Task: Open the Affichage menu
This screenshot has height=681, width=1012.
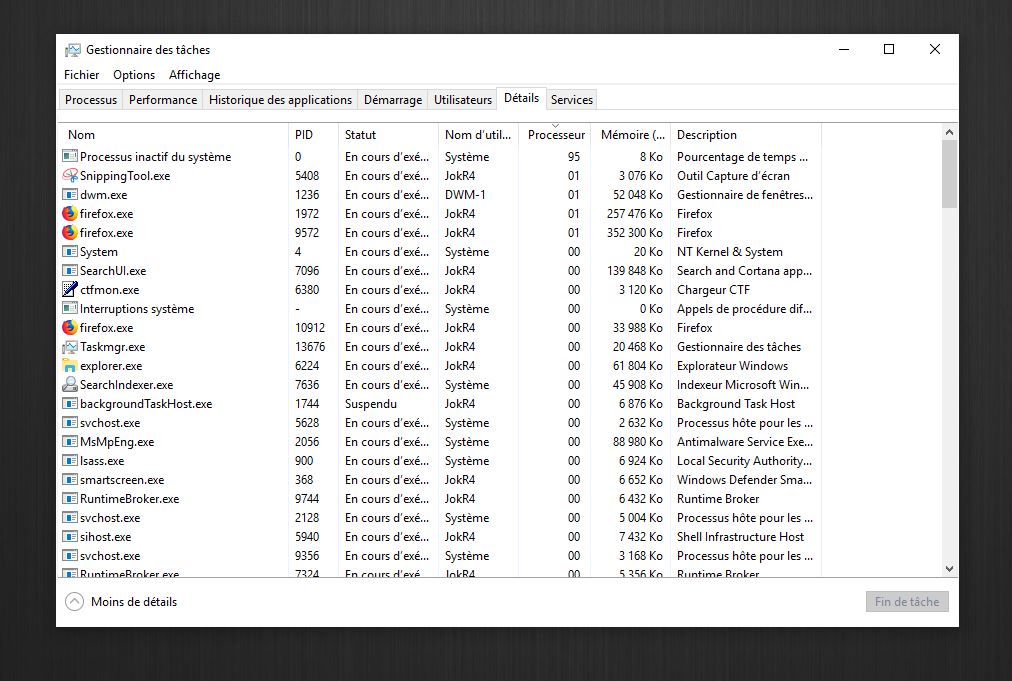Action: coord(194,75)
